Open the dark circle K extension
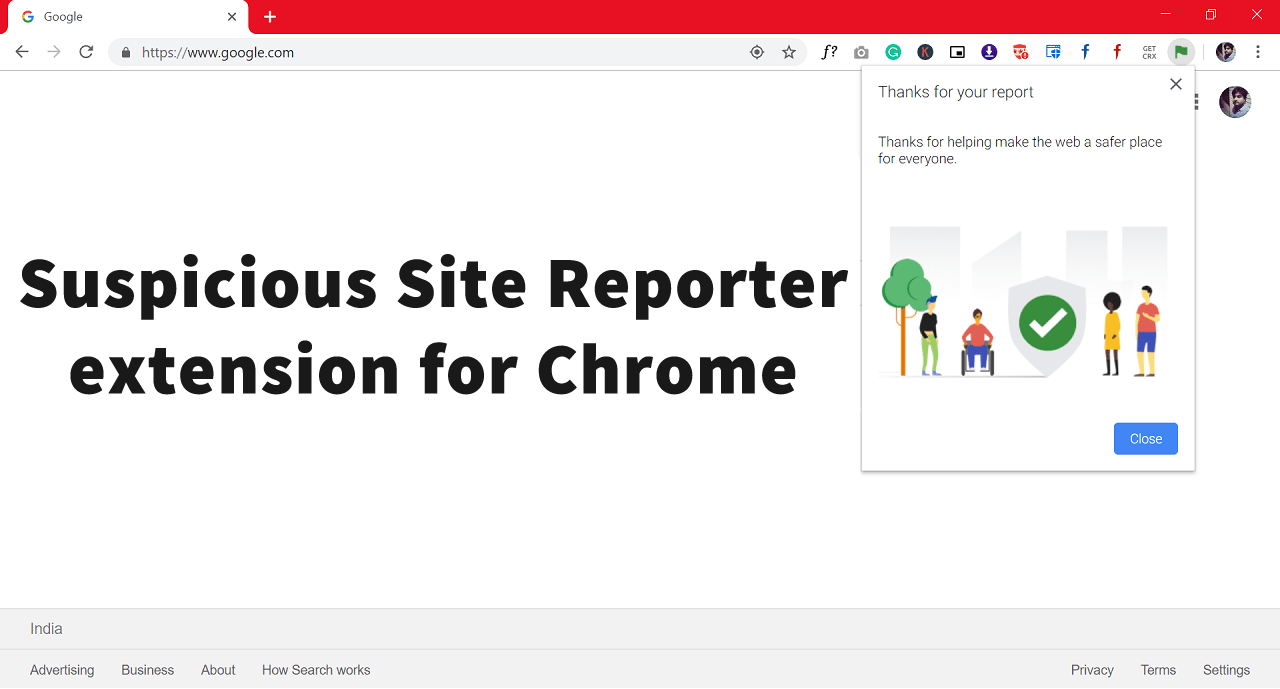 tap(925, 52)
